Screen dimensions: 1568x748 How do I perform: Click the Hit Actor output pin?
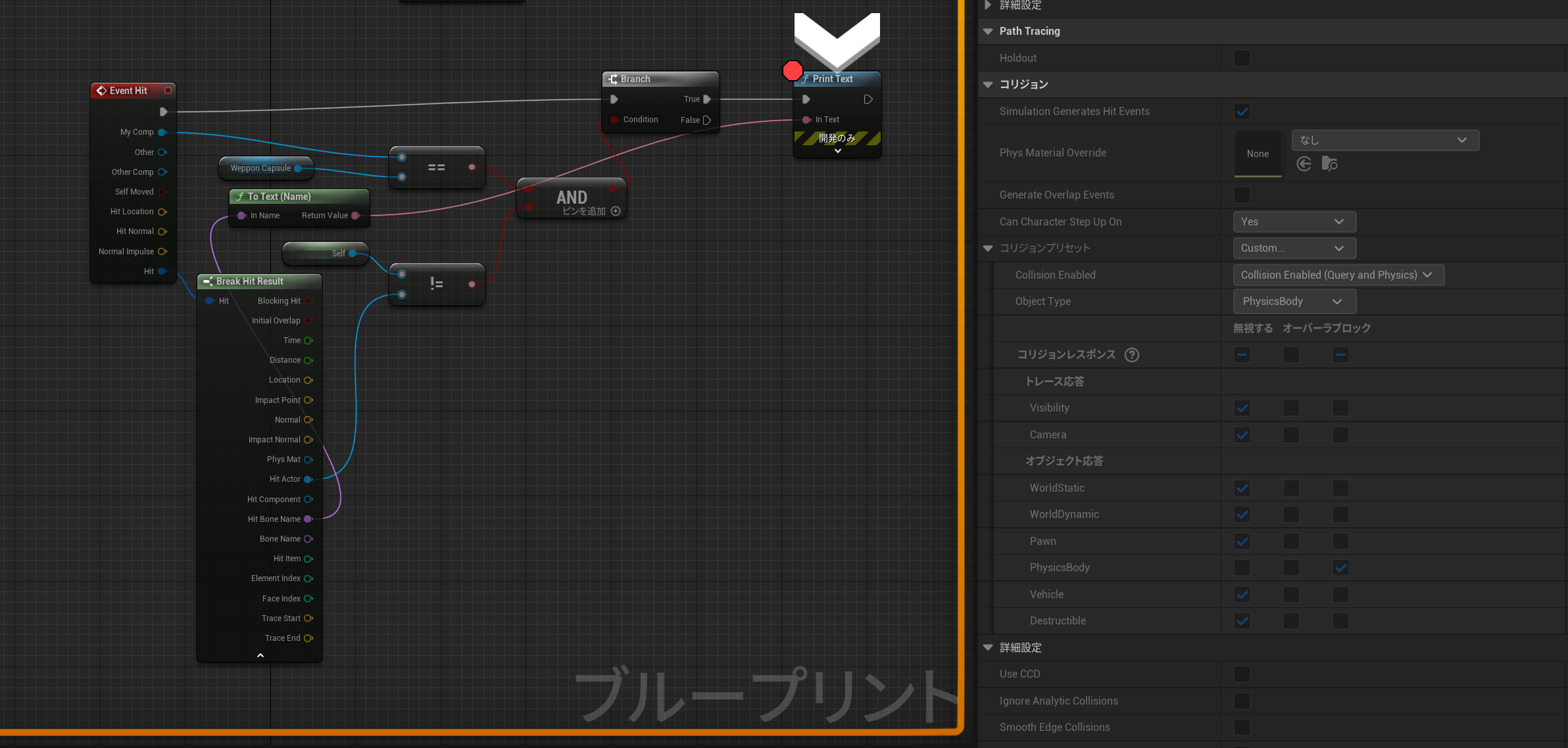coord(308,479)
